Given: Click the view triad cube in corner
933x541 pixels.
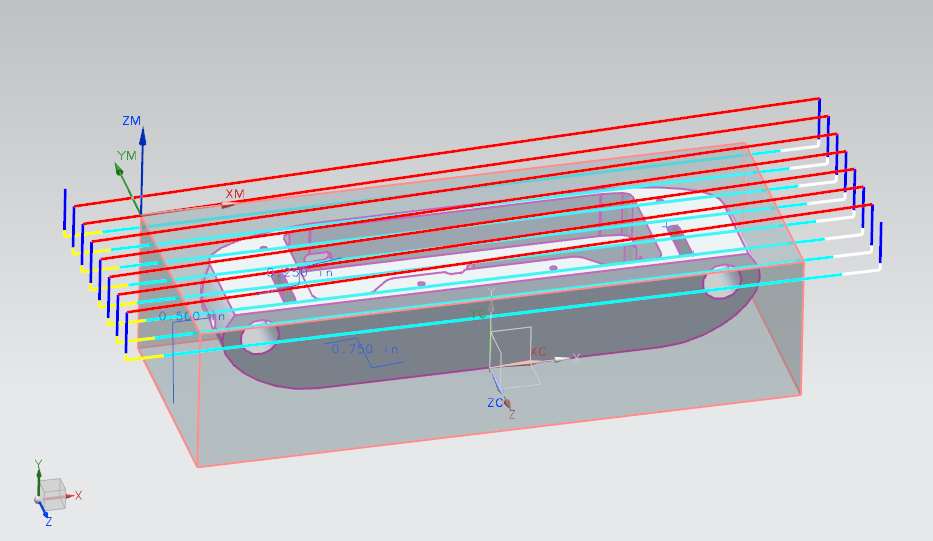Looking at the screenshot, I should [x=52, y=491].
